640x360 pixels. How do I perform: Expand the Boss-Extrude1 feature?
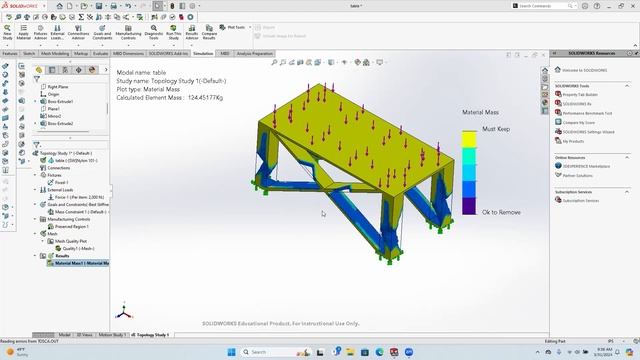(x=35, y=102)
